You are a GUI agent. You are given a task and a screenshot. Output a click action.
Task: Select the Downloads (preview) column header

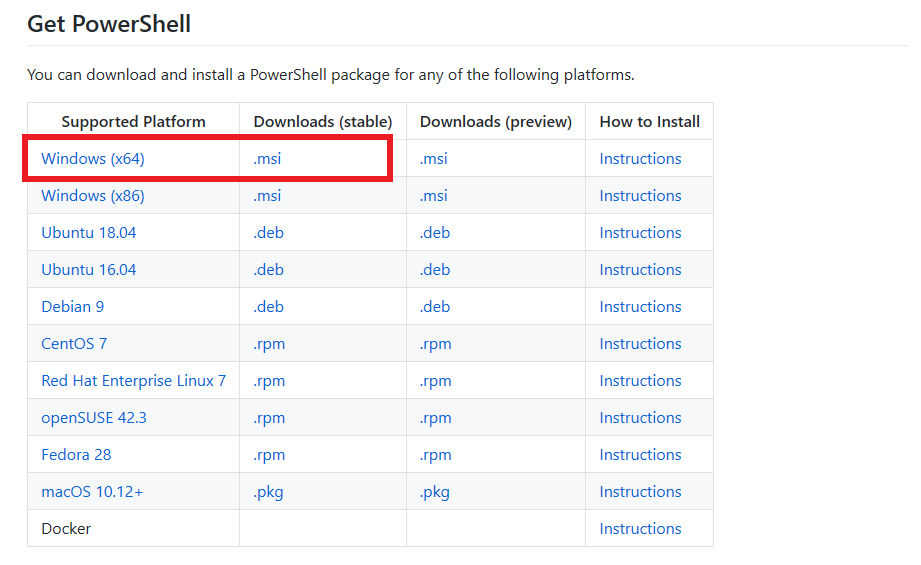pyautogui.click(x=496, y=122)
